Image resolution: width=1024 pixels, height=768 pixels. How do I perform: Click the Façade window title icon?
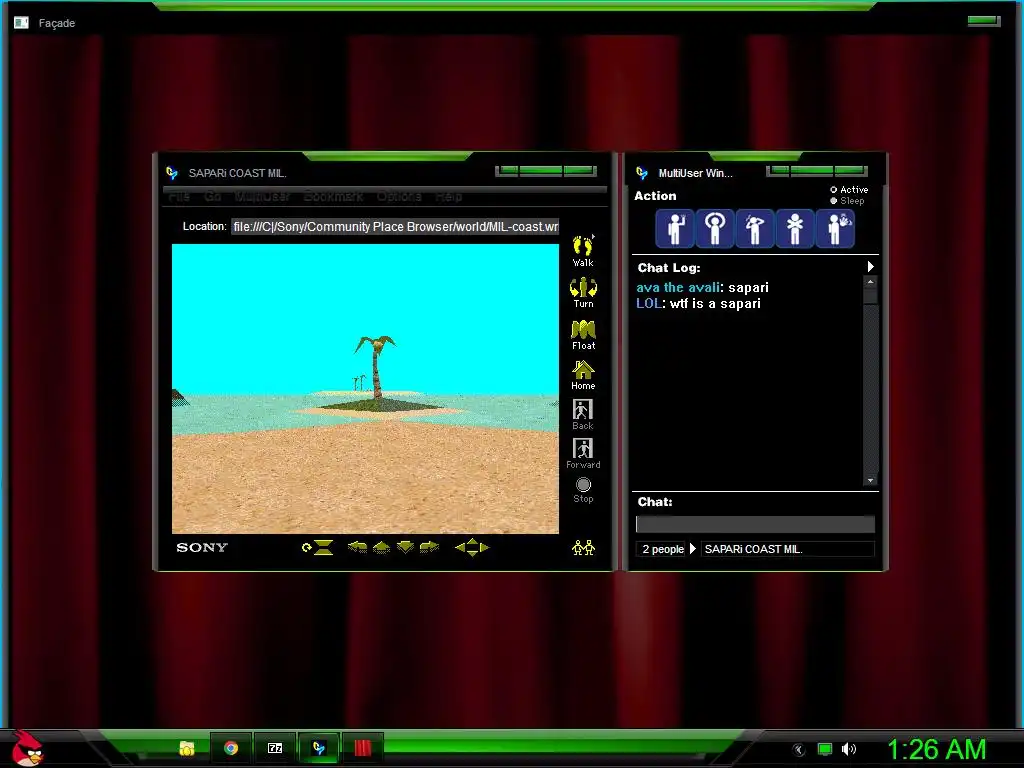pos(22,23)
